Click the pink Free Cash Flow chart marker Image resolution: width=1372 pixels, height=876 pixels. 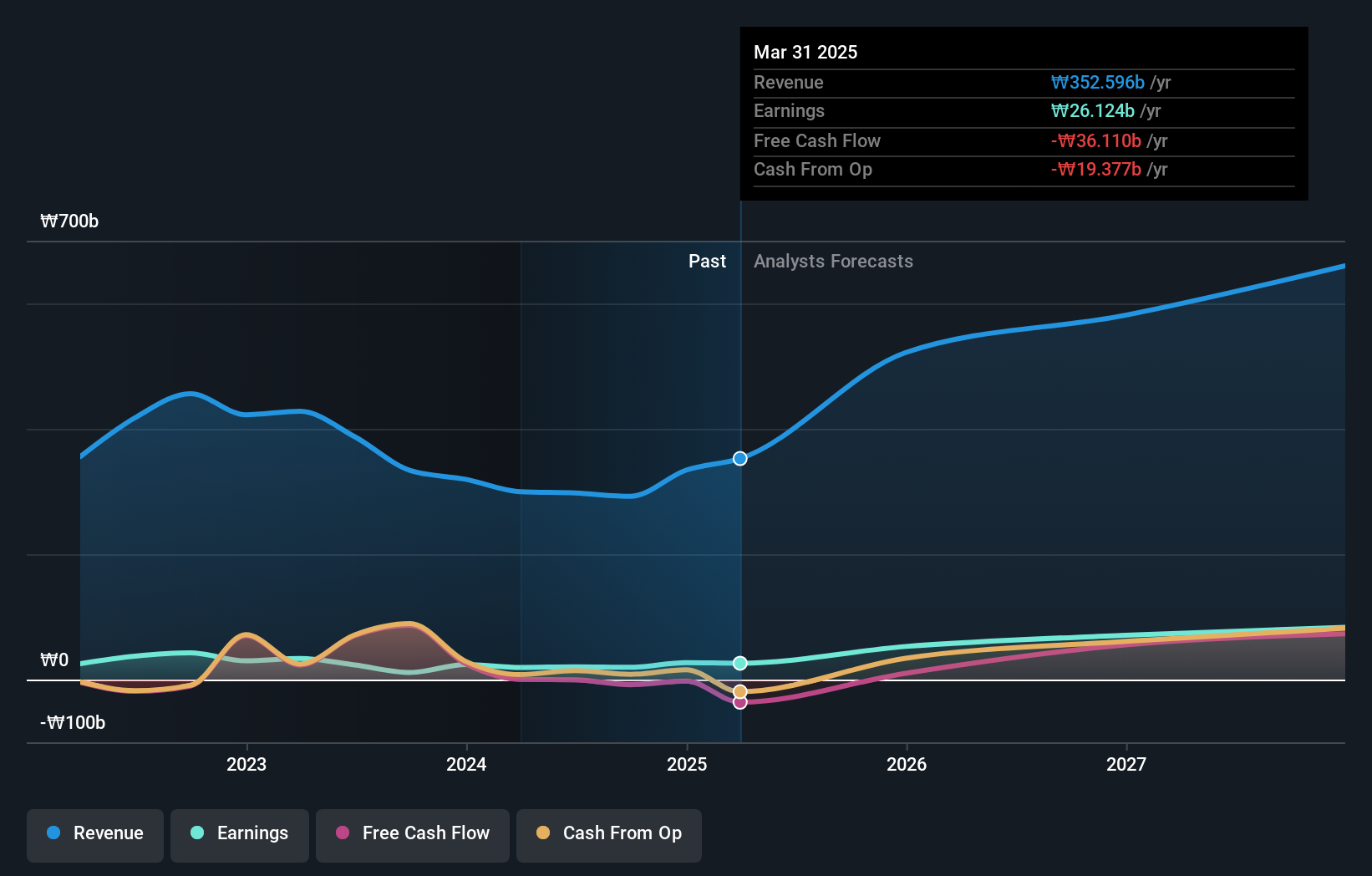739,703
